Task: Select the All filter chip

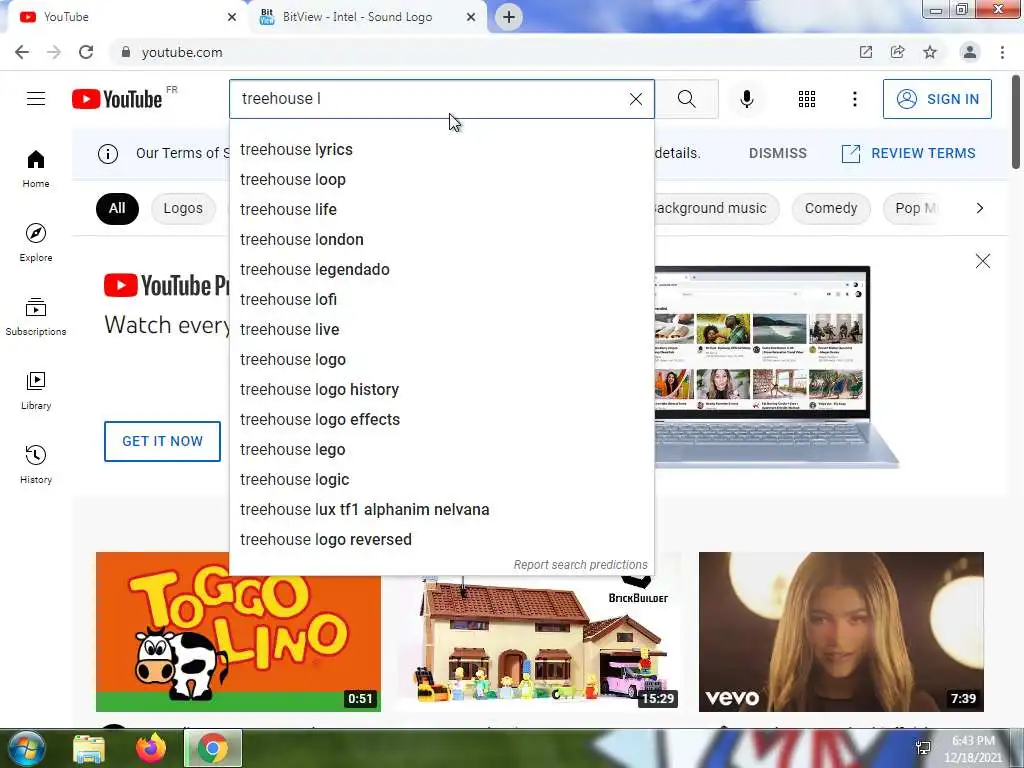Action: coord(117,208)
